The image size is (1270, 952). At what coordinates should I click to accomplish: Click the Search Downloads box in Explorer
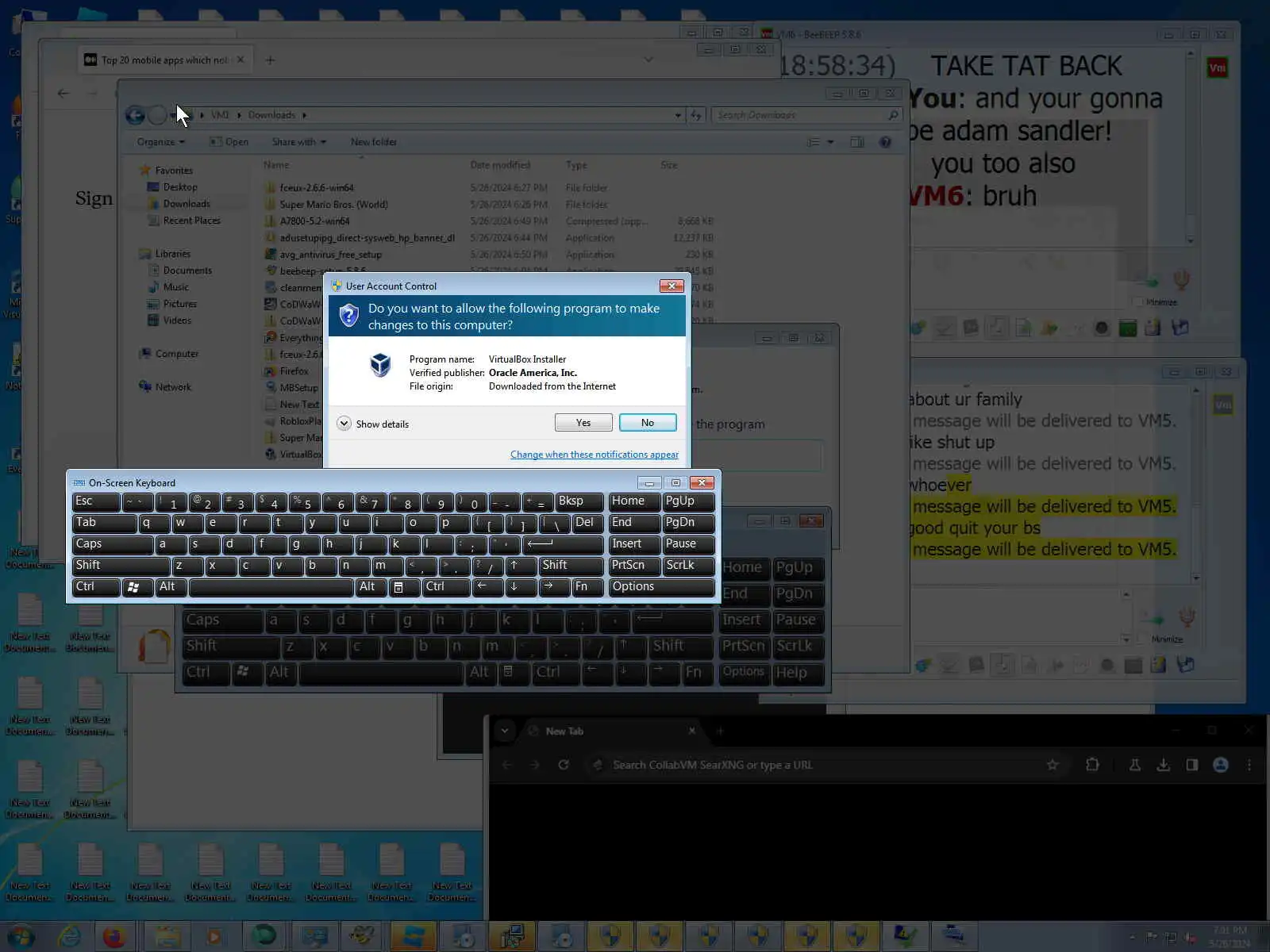(x=806, y=115)
